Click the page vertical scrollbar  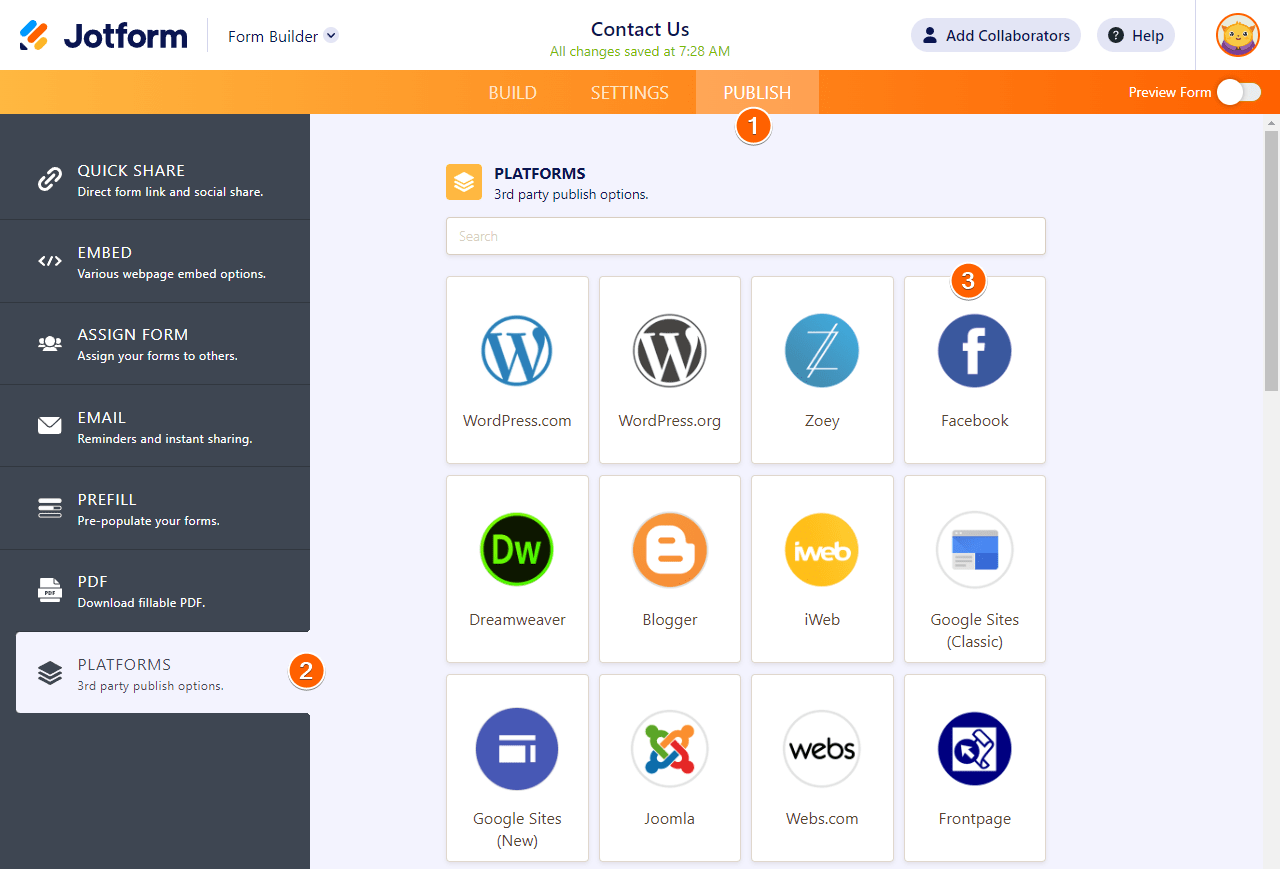(1272, 260)
